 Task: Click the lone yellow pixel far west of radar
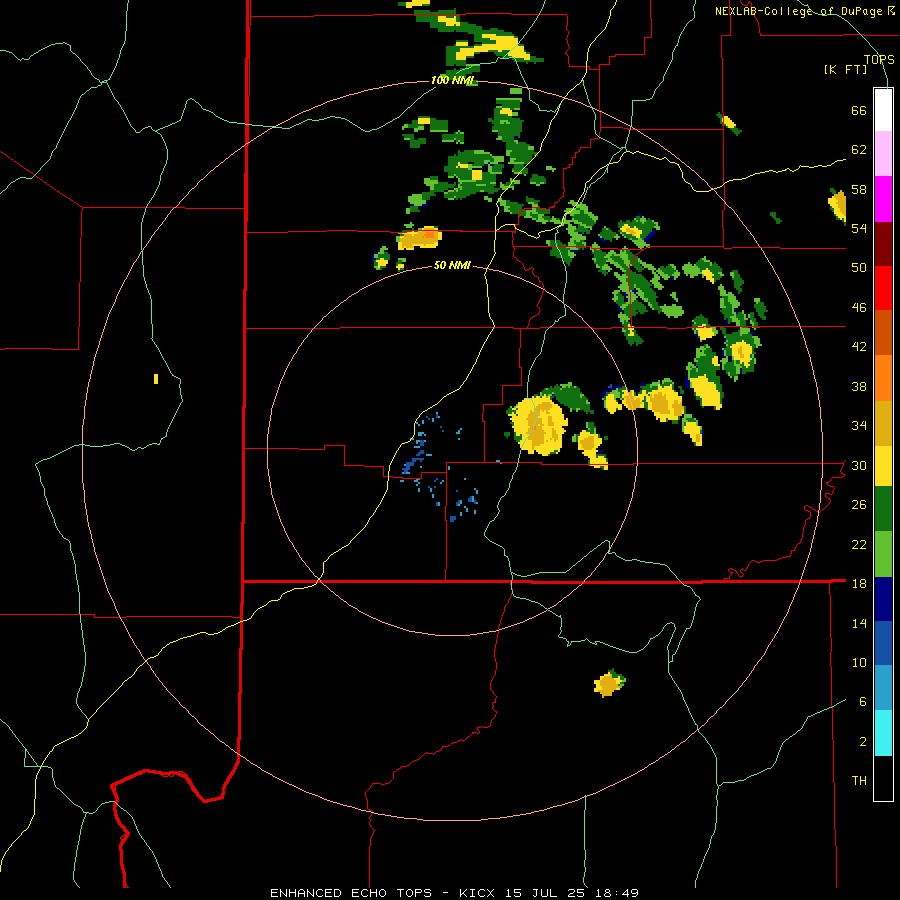[x=156, y=379]
